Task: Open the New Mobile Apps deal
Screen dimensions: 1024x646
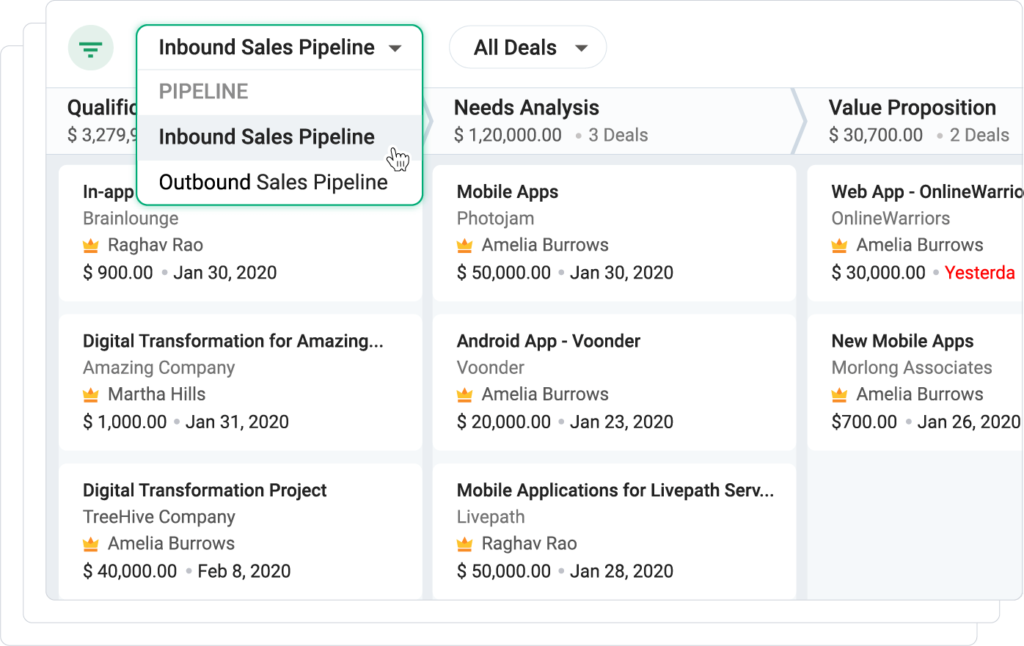Action: [903, 341]
